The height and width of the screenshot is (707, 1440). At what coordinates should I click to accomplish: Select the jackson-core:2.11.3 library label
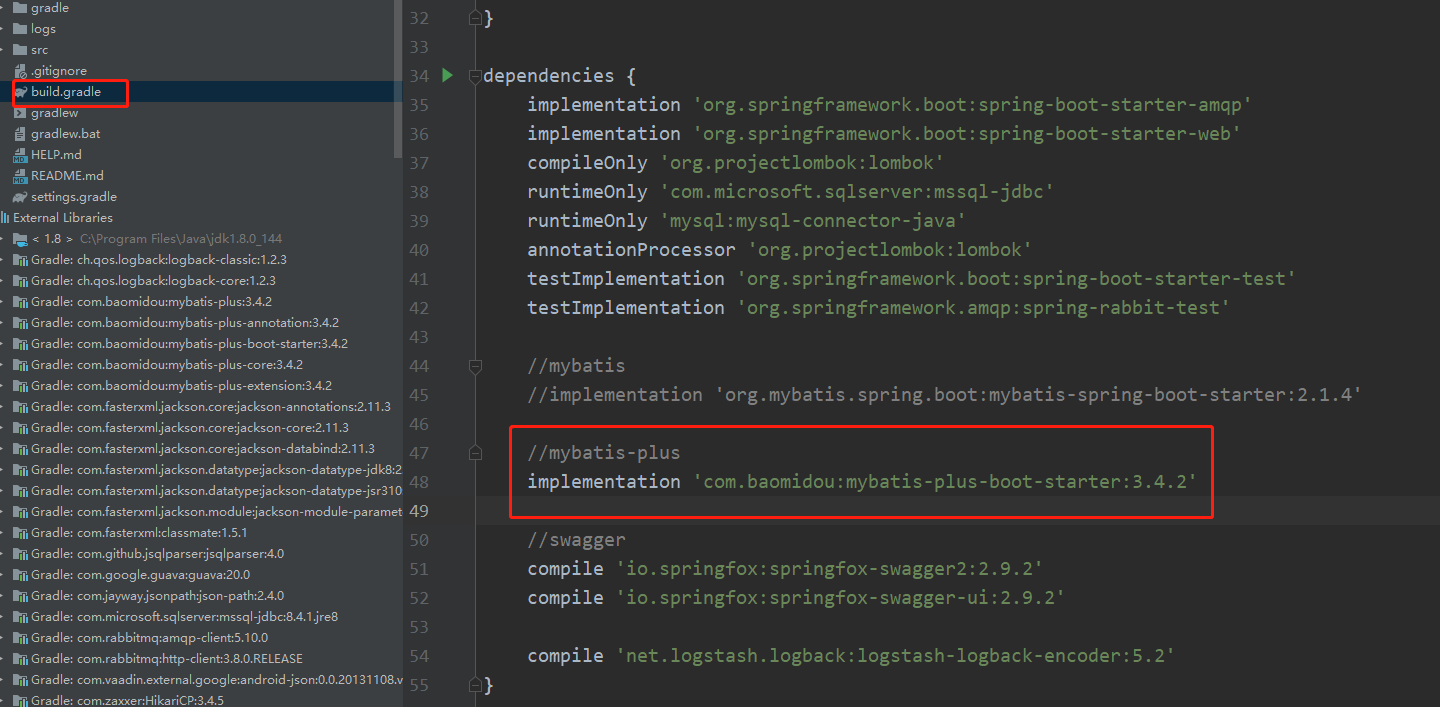pyautogui.click(x=189, y=428)
